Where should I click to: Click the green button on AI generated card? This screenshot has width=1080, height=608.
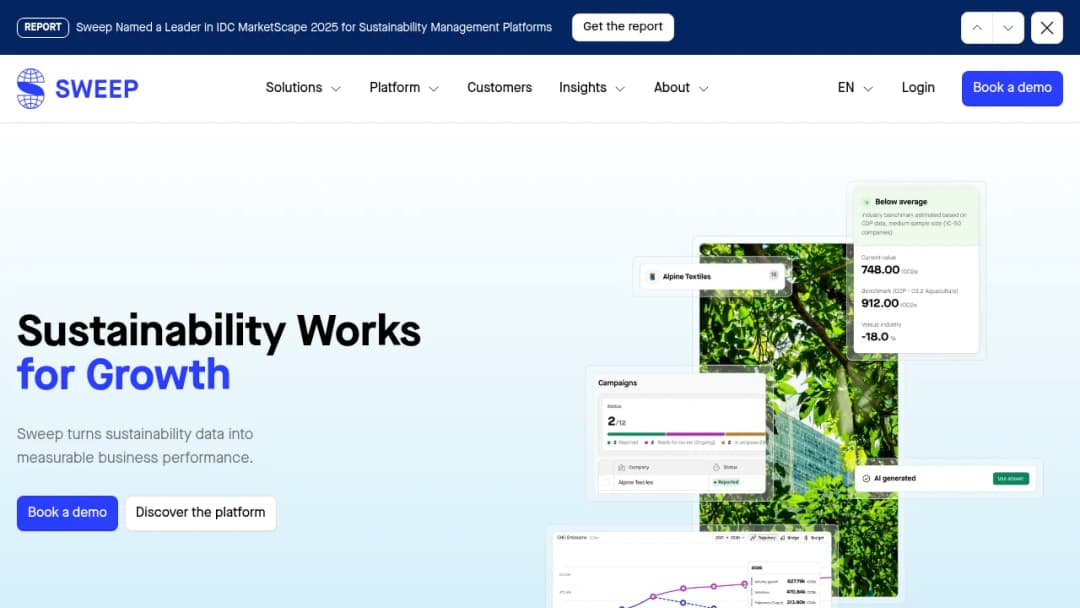point(1010,479)
